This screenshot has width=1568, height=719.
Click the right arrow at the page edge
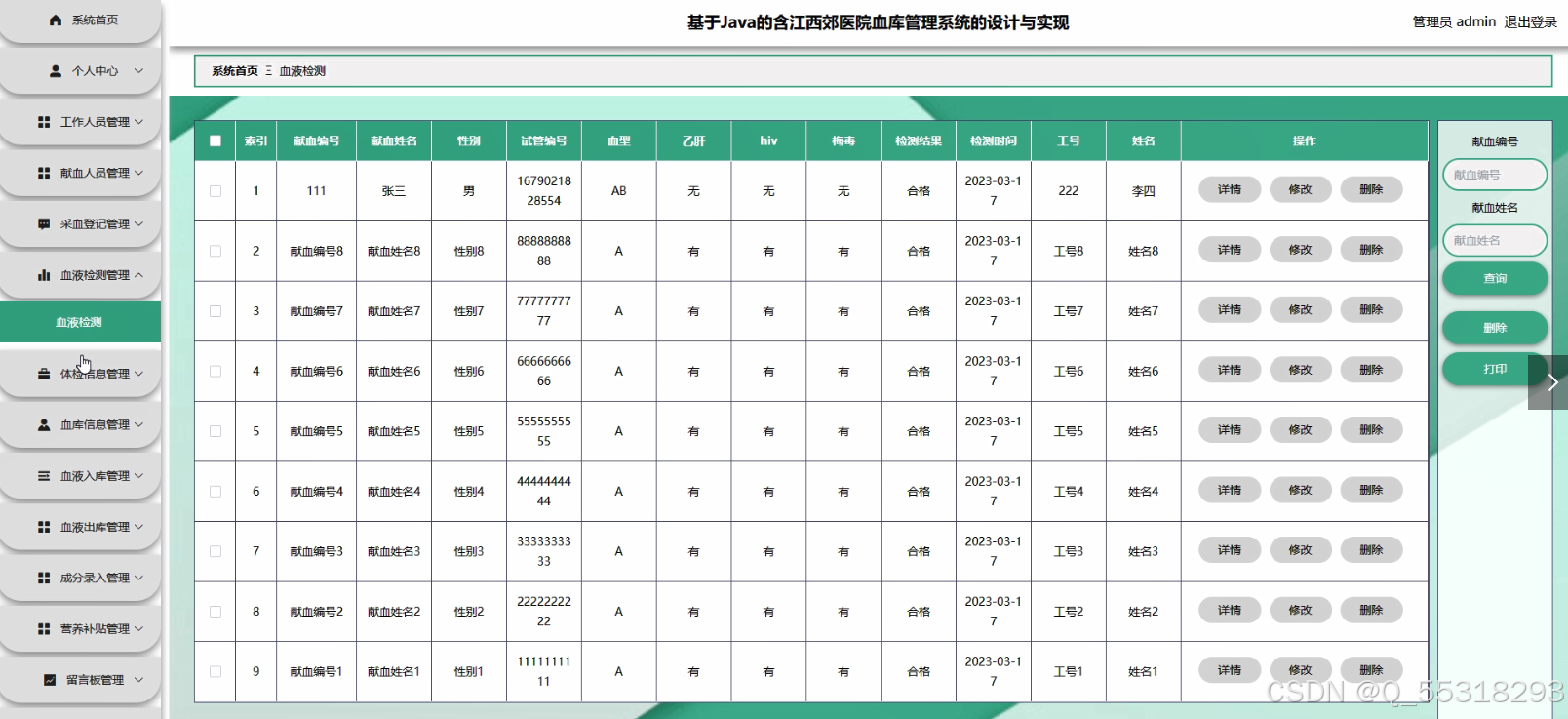[1552, 382]
